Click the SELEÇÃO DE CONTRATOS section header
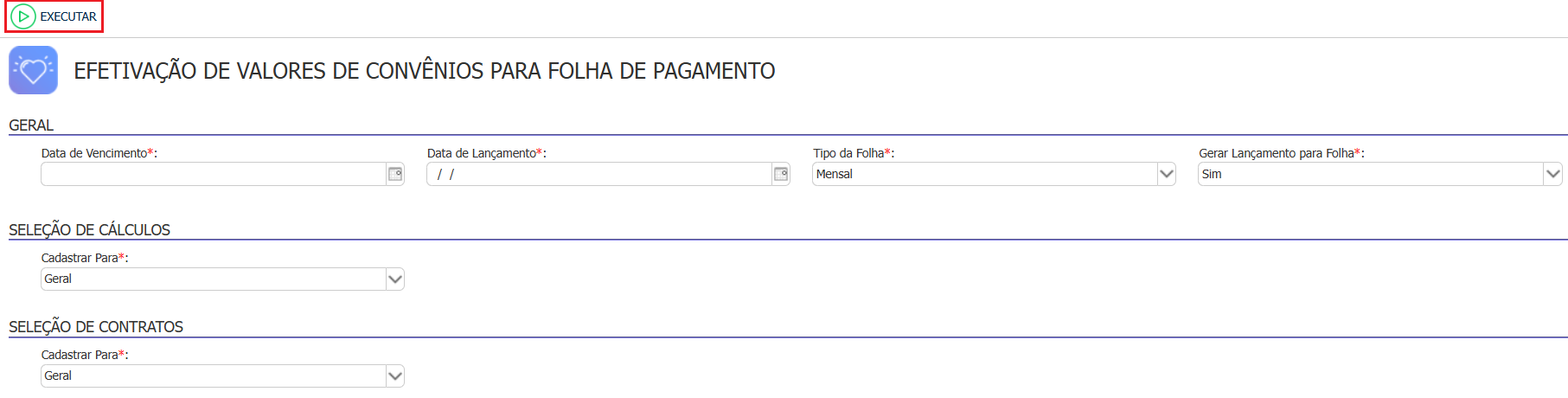The width and height of the screenshot is (1568, 398). [96, 327]
